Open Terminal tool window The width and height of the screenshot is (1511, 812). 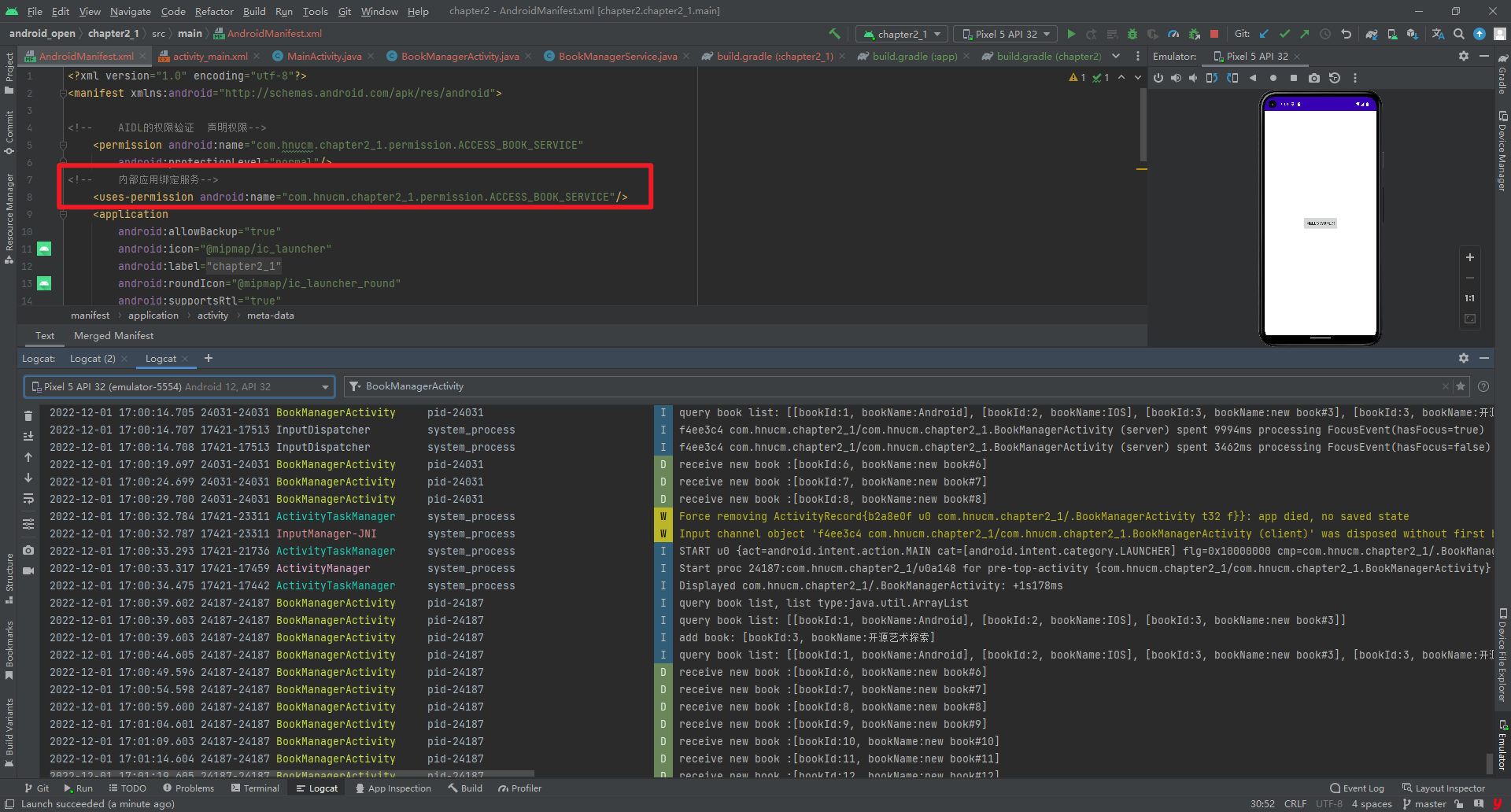coord(255,788)
